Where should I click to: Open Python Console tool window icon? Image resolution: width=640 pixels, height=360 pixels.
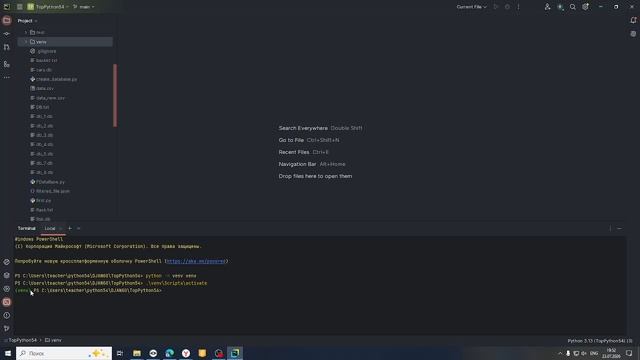coord(7,262)
